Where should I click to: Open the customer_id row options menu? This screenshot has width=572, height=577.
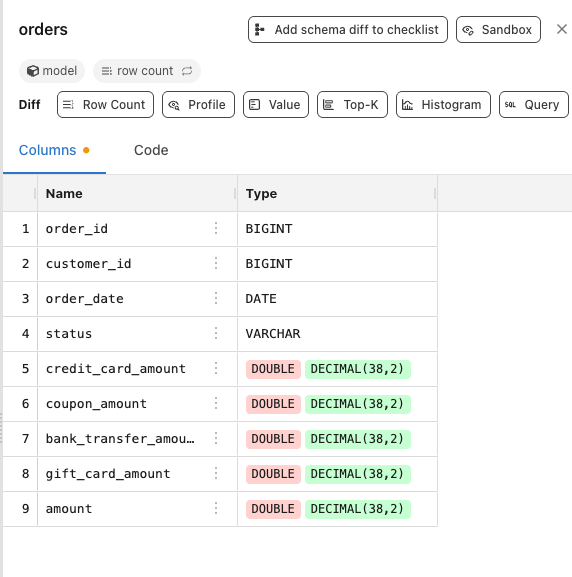(x=216, y=263)
